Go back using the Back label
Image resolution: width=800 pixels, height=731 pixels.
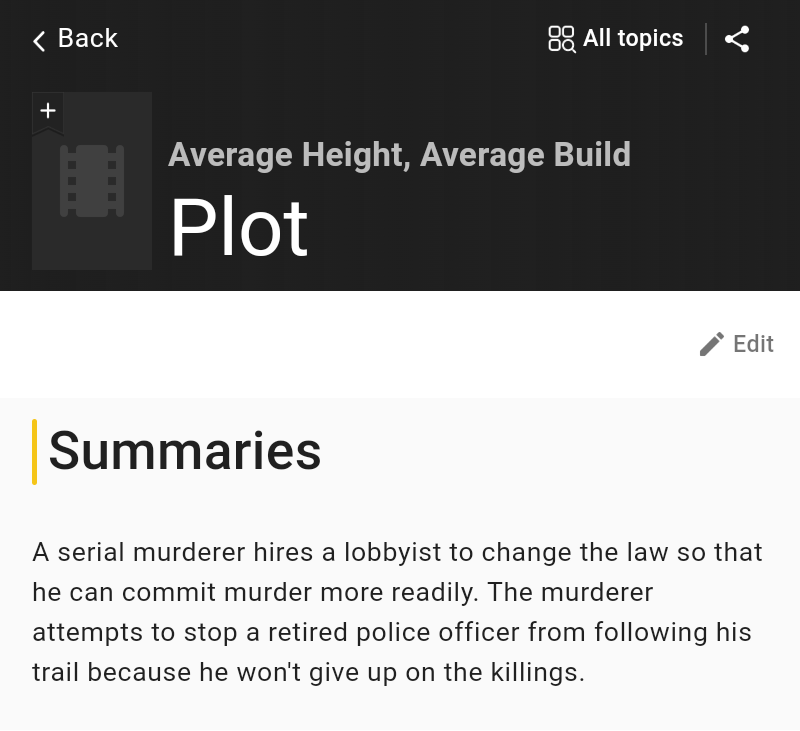88,38
